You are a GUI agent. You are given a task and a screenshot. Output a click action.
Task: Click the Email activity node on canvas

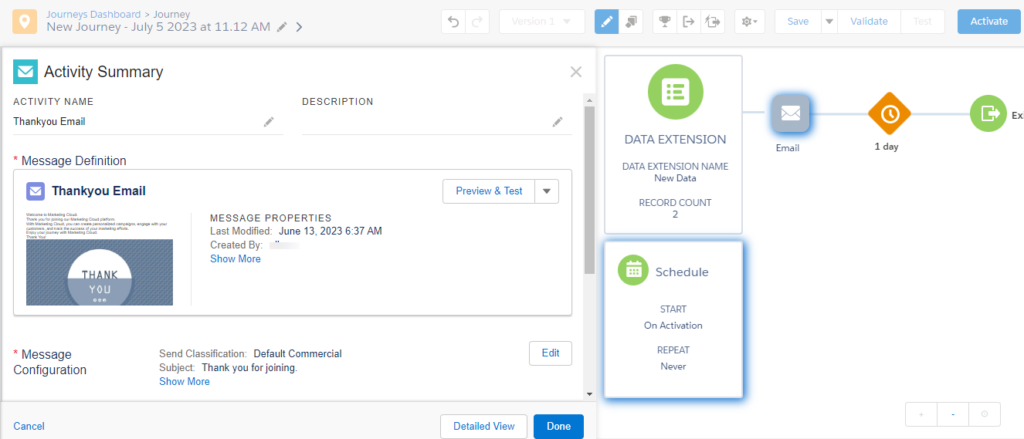[790, 114]
